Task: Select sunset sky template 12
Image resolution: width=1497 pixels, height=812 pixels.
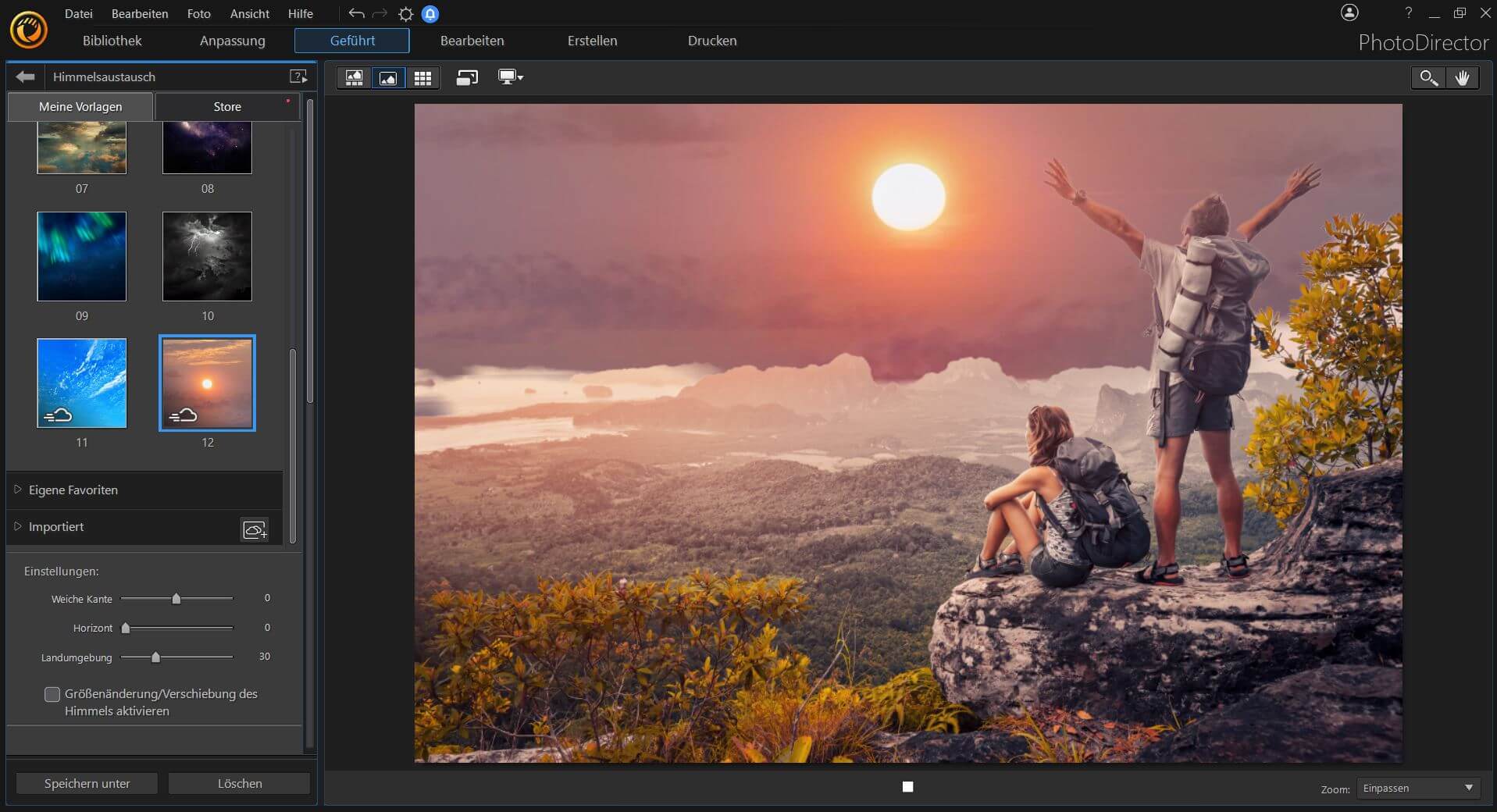Action: 208,383
